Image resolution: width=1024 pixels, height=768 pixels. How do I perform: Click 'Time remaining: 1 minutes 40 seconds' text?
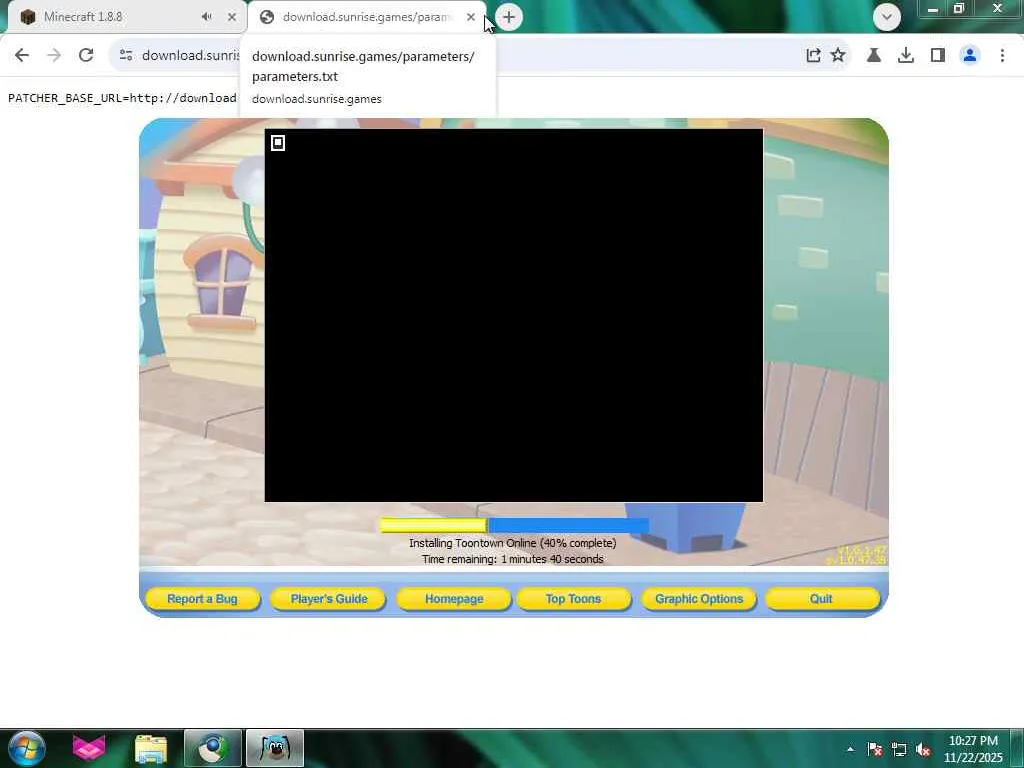click(513, 559)
